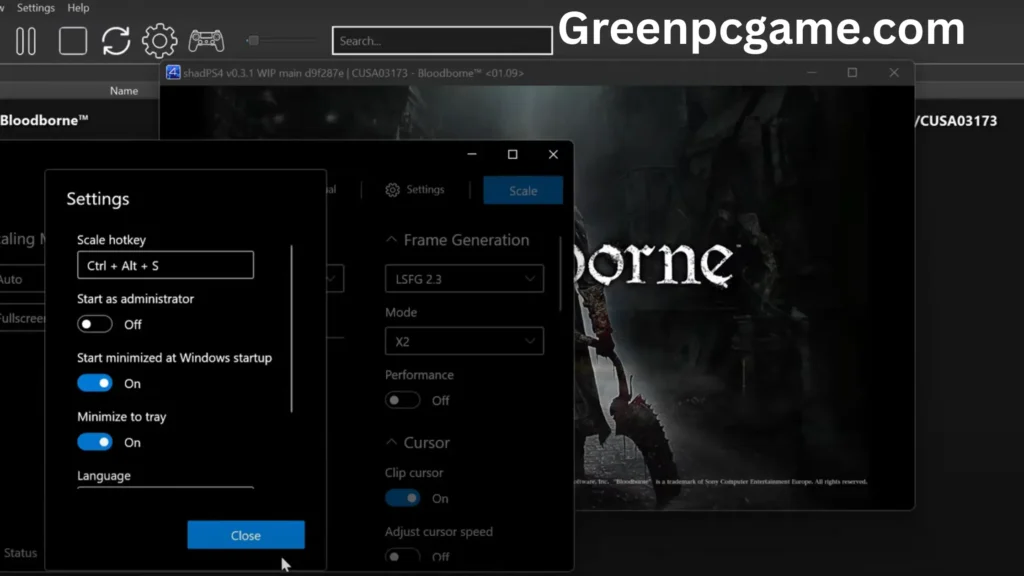Minimize the Bloodborne game window

tap(812, 72)
